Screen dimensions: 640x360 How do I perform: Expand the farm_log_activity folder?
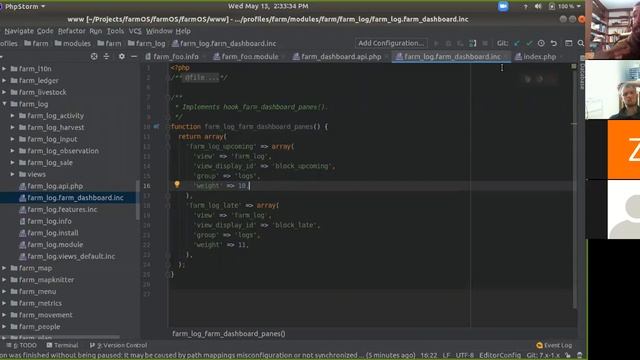point(13,116)
